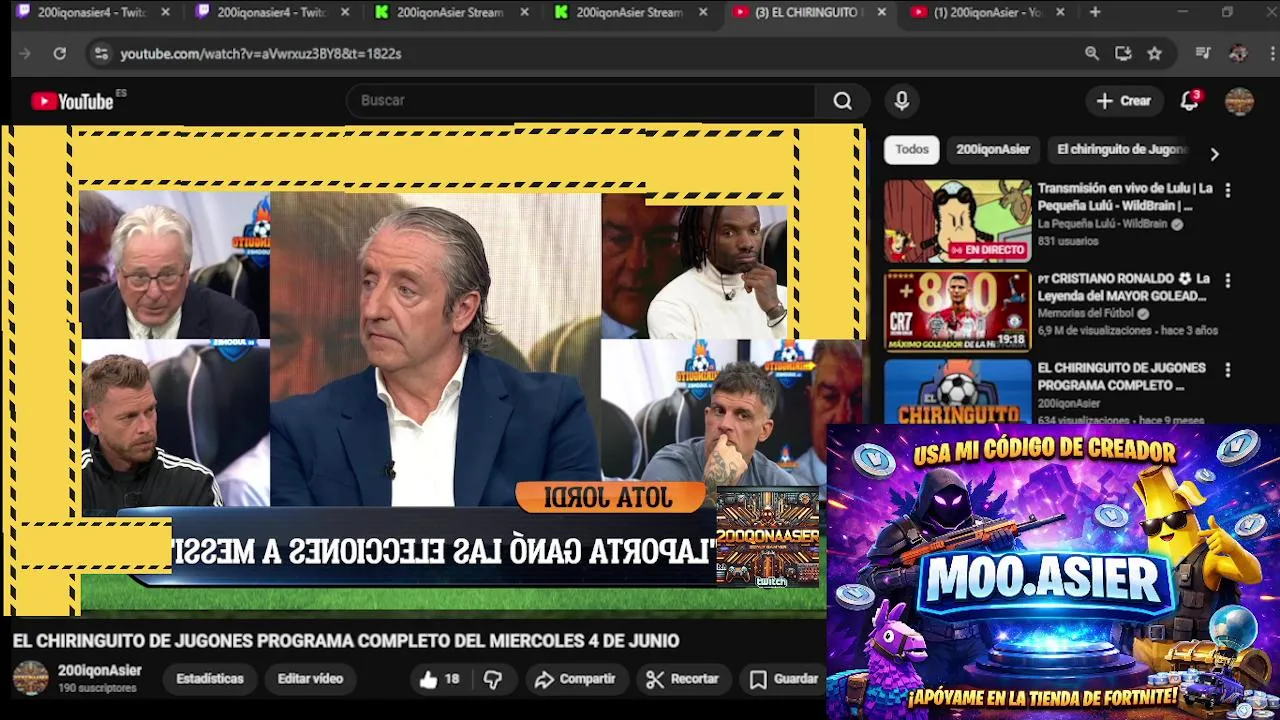Viewport: 1280px width, 720px height.
Task: Close the EL CHIRINGUITO YouTube tab
Action: pos(881,12)
